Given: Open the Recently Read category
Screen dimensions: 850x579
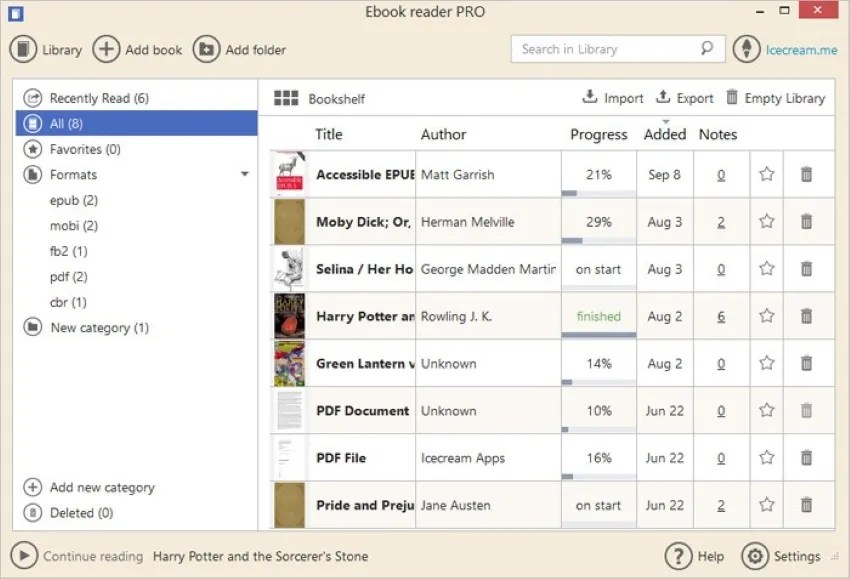Looking at the screenshot, I should 100,98.
